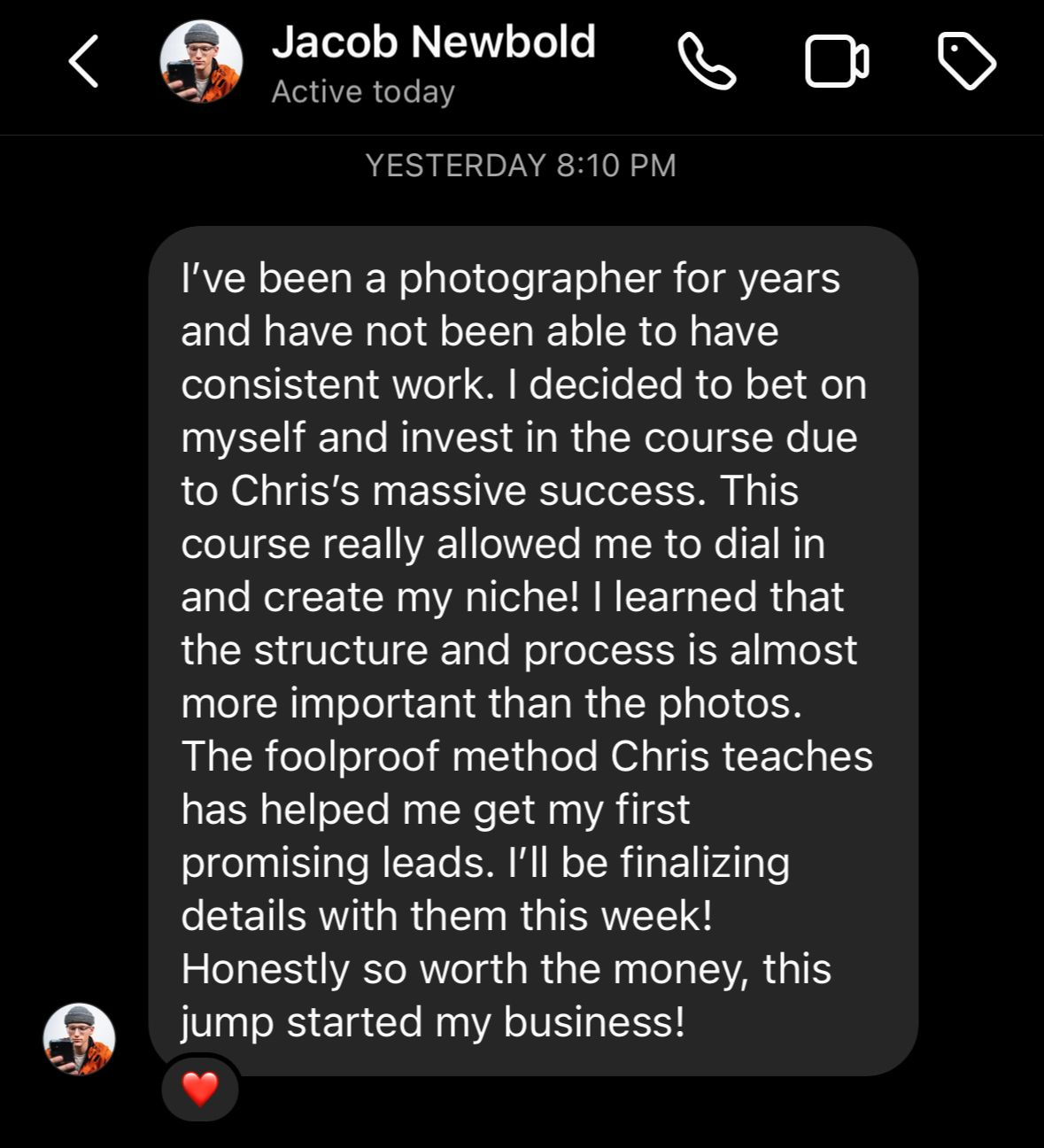Start an audio call with Jacob
Screen dimensions: 1044x1148
point(707,62)
